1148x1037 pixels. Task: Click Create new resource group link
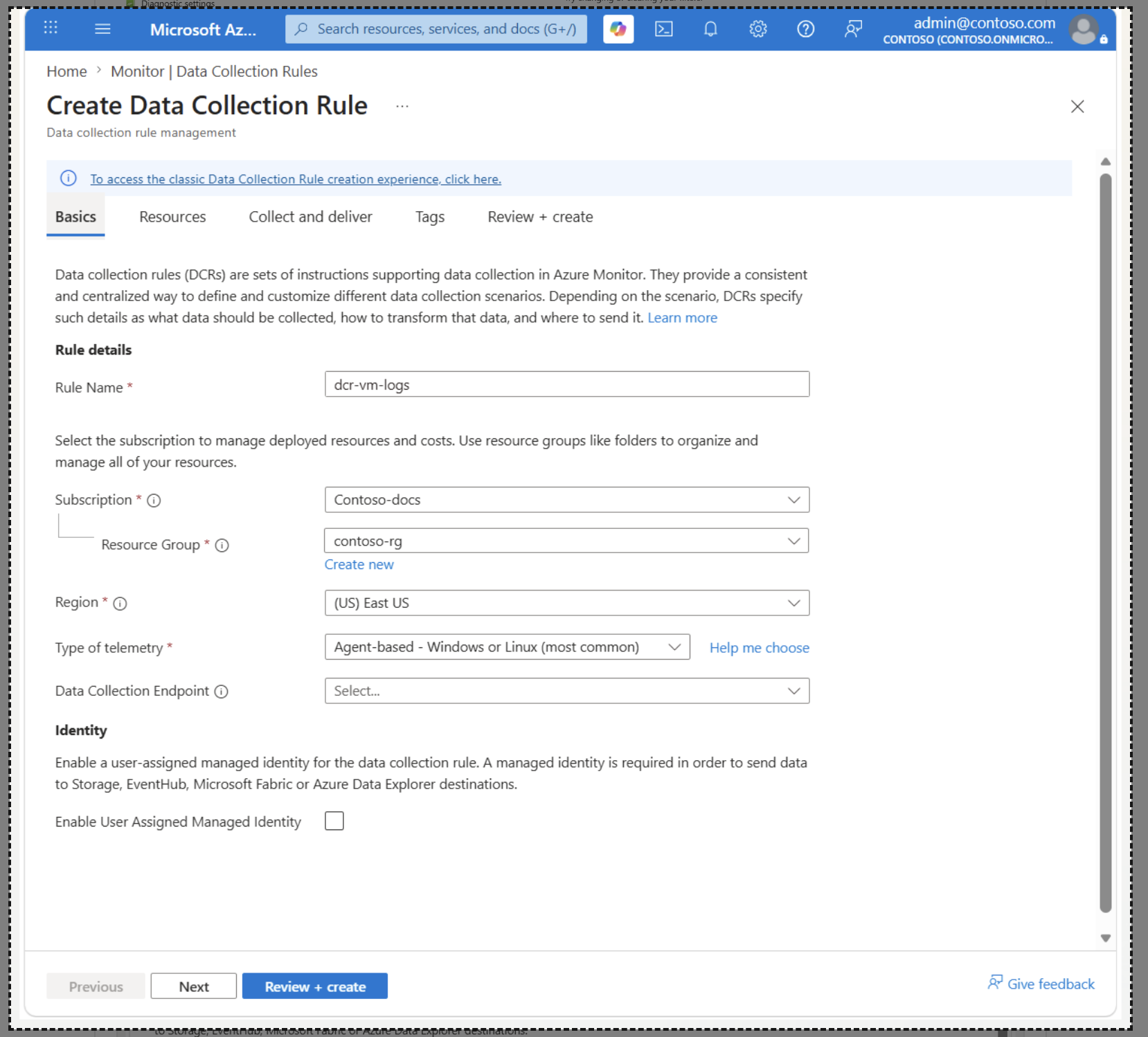359,565
